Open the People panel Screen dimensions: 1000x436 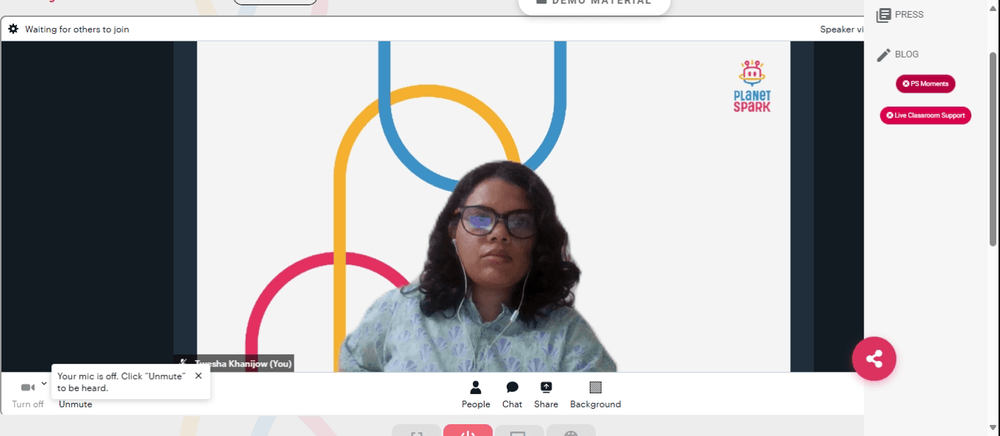point(476,395)
